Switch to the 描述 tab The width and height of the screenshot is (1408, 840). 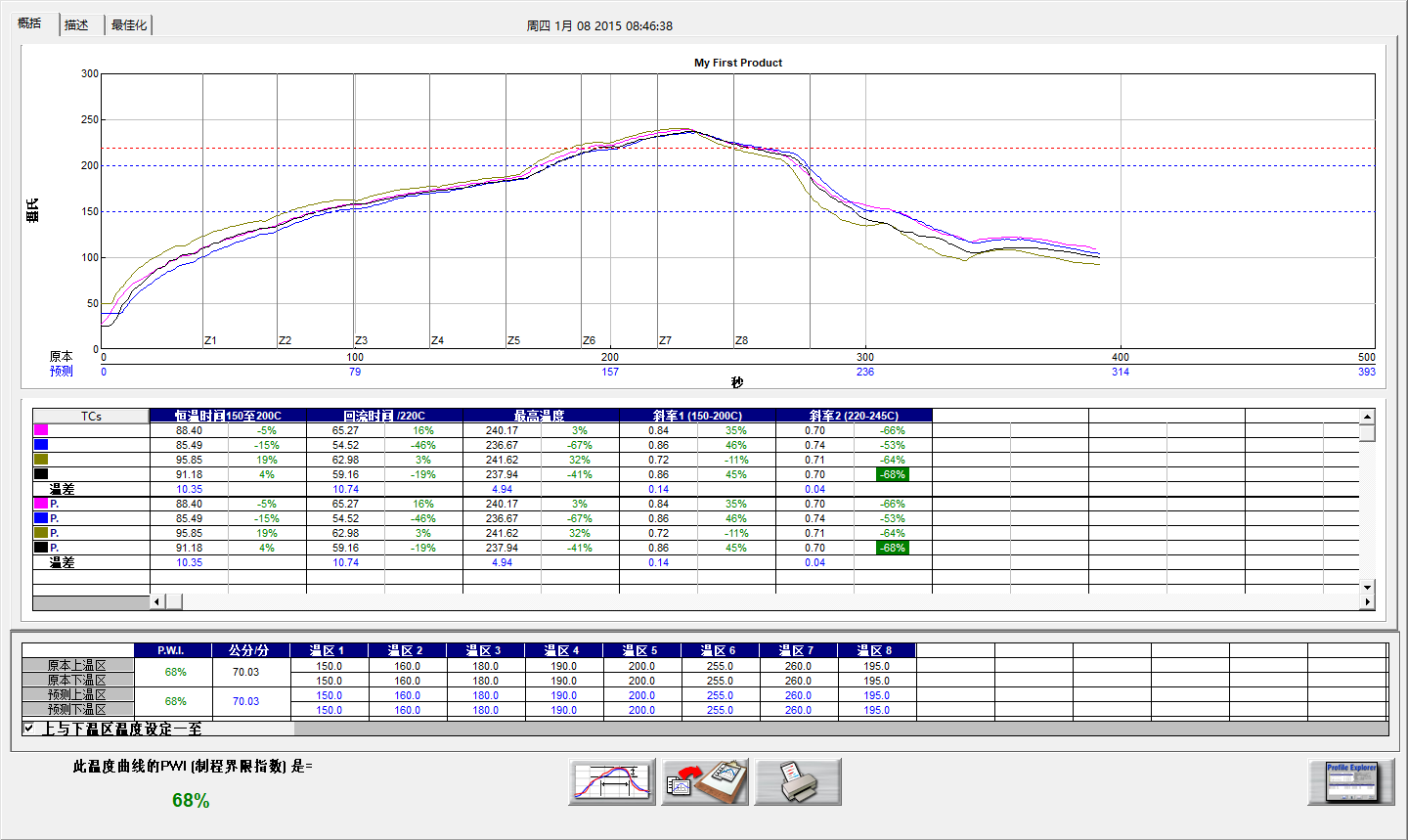coord(77,25)
